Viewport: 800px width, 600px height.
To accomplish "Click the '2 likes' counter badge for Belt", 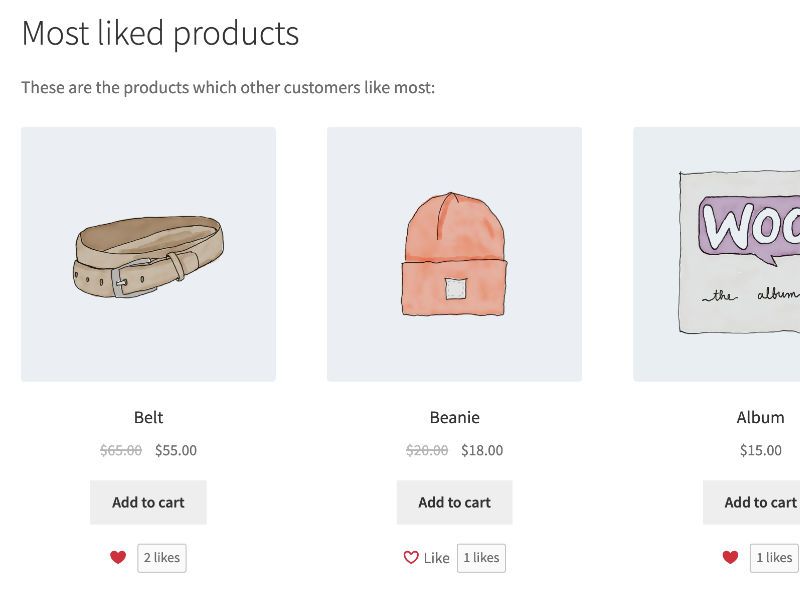I will point(161,558).
